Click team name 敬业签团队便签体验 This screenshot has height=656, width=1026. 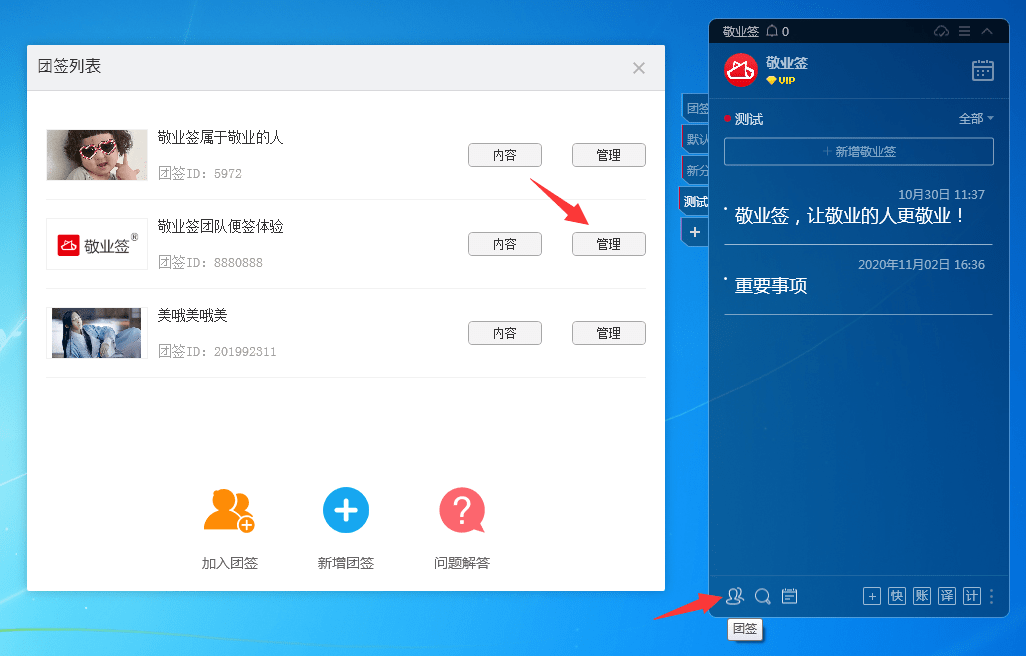tap(221, 226)
